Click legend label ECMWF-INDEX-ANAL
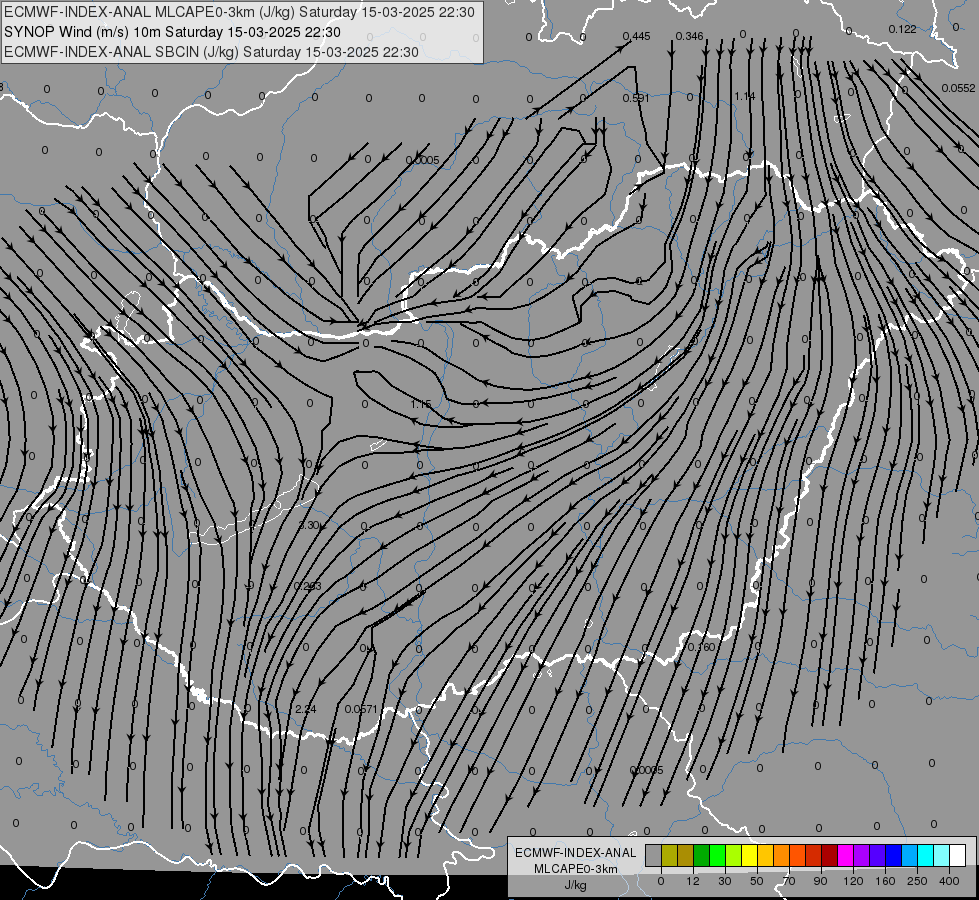Screen dimensions: 979x900 [x=576, y=853]
